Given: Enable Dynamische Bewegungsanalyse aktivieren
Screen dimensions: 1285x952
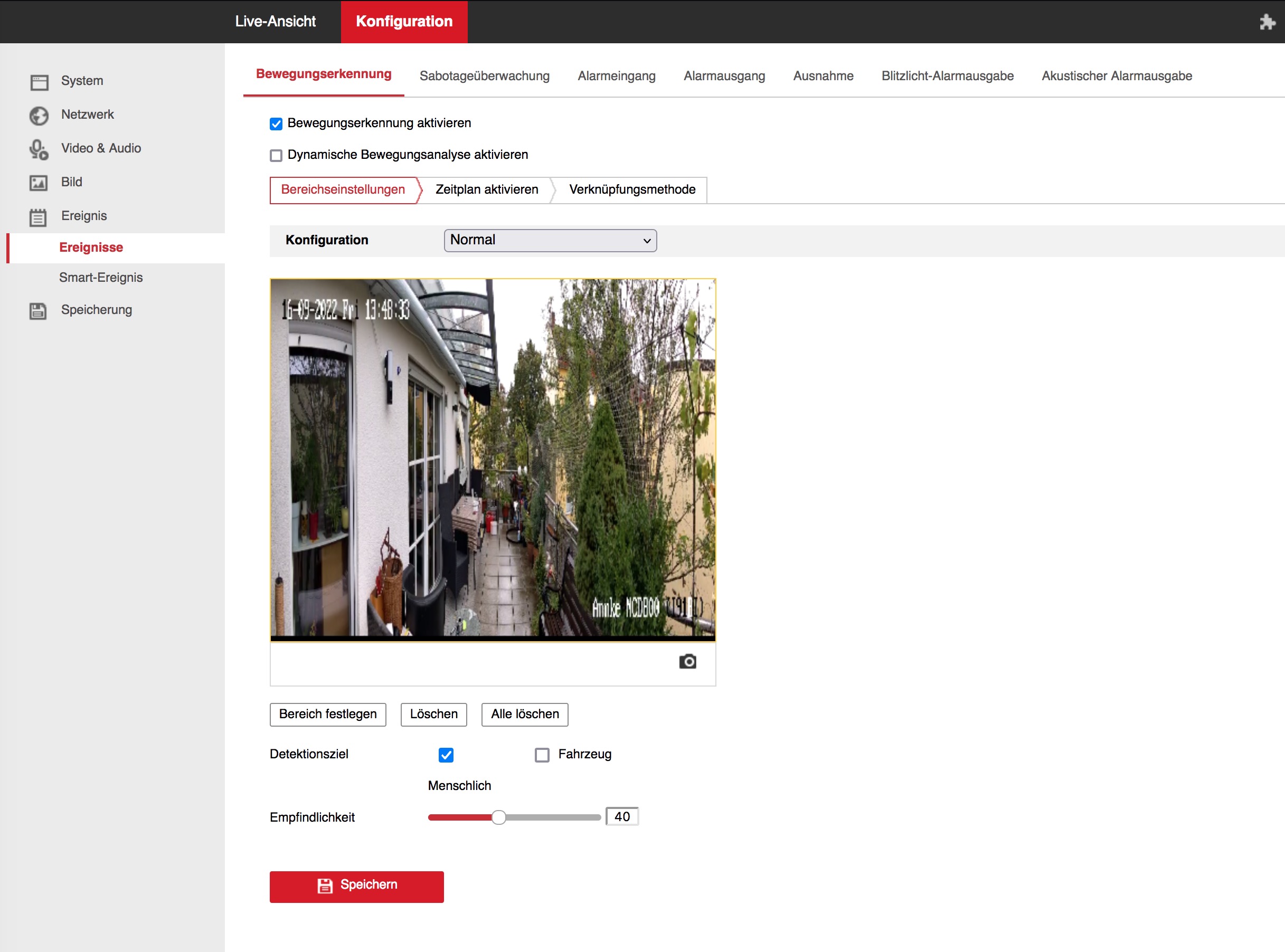Looking at the screenshot, I should click(x=276, y=156).
